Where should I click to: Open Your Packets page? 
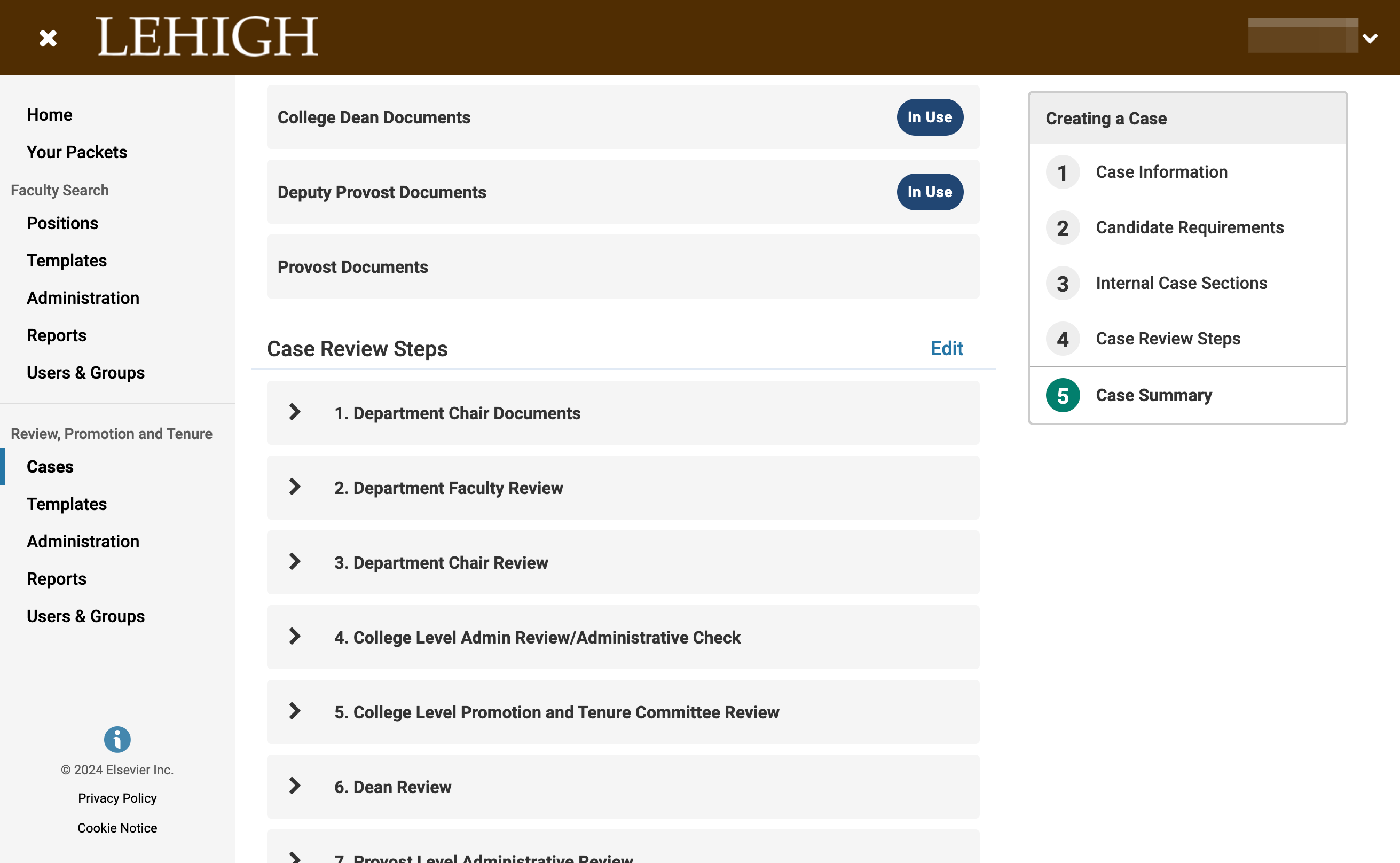(77, 152)
